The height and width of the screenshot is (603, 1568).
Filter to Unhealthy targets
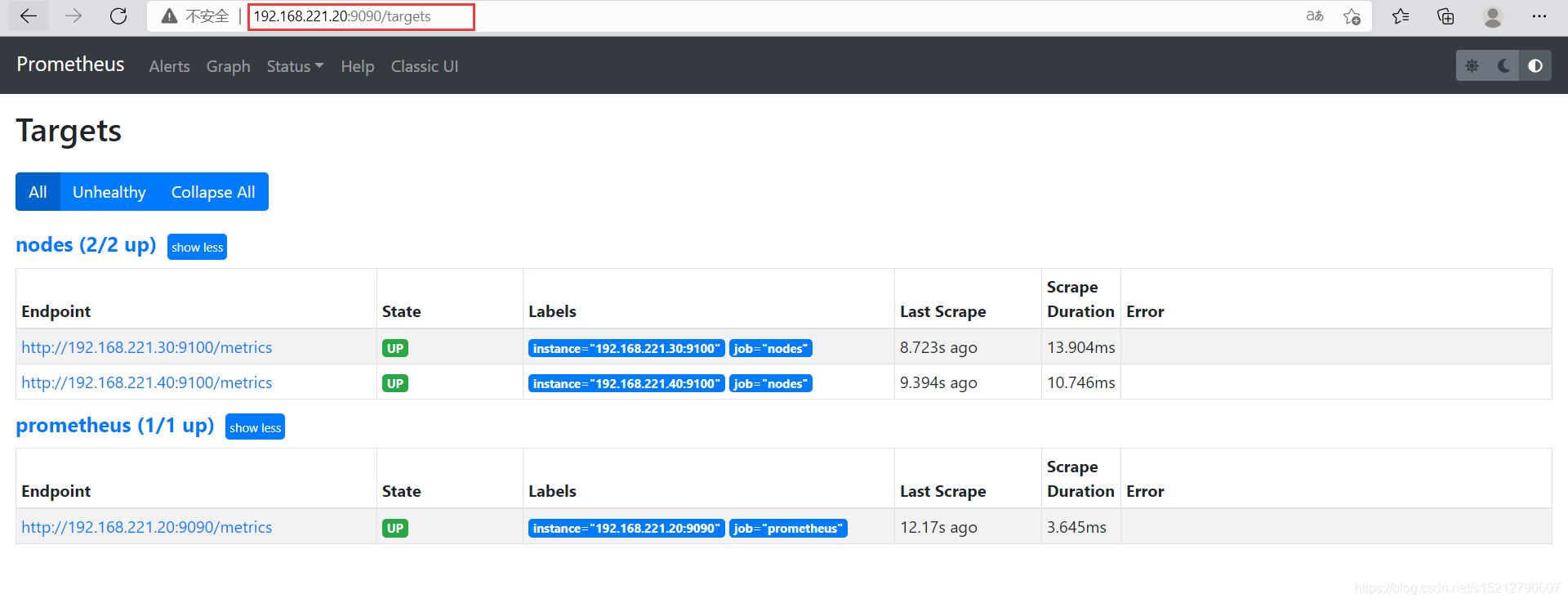tap(109, 192)
